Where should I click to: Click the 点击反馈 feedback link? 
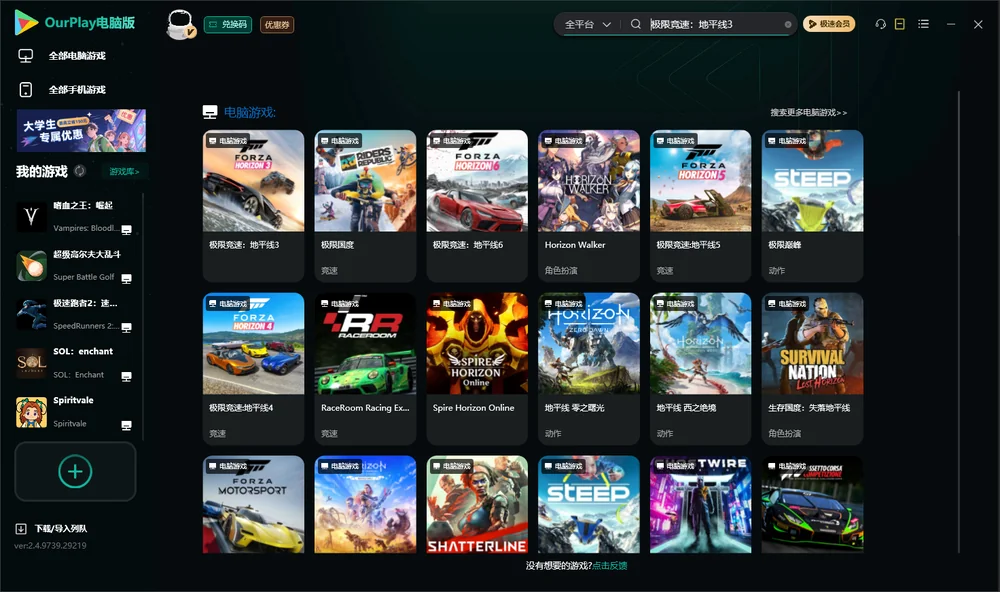(x=610, y=566)
